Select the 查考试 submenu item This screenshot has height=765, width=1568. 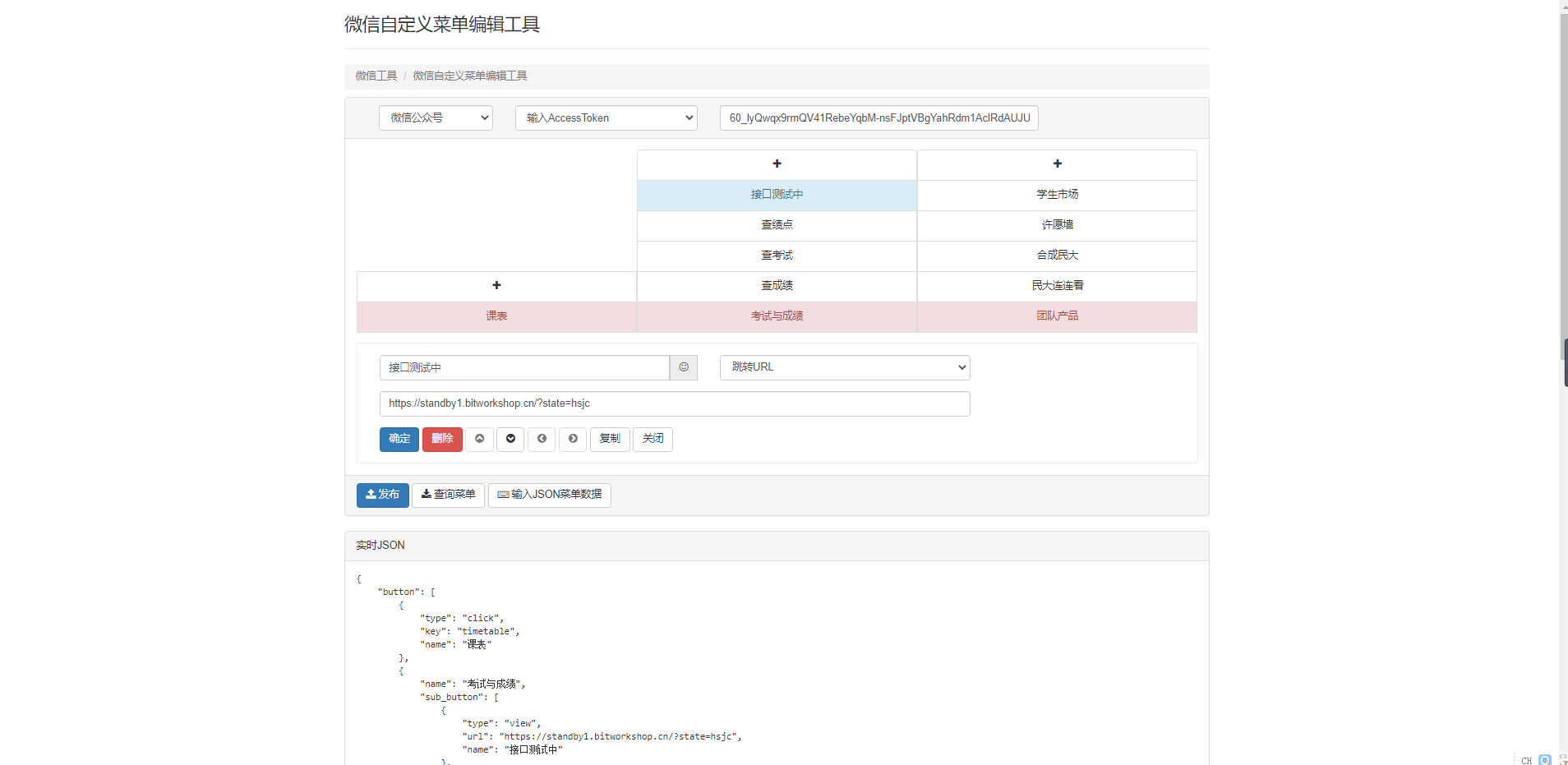pos(777,256)
